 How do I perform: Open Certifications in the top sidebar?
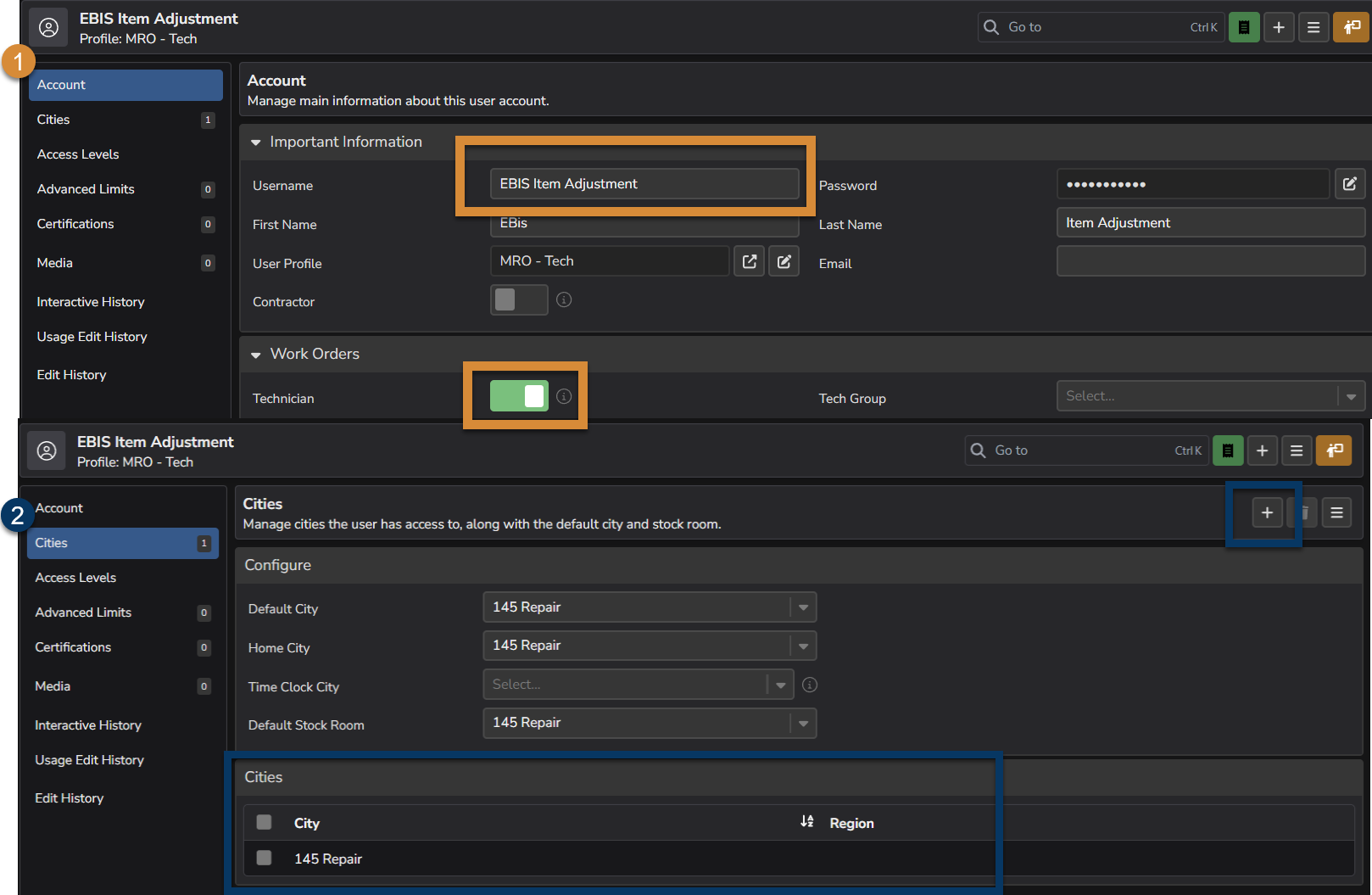125,224
